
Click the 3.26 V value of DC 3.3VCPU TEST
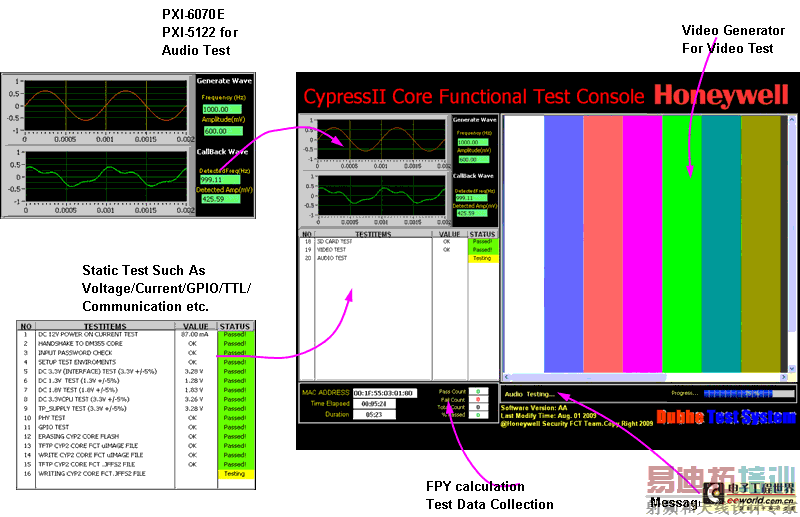tap(194, 400)
